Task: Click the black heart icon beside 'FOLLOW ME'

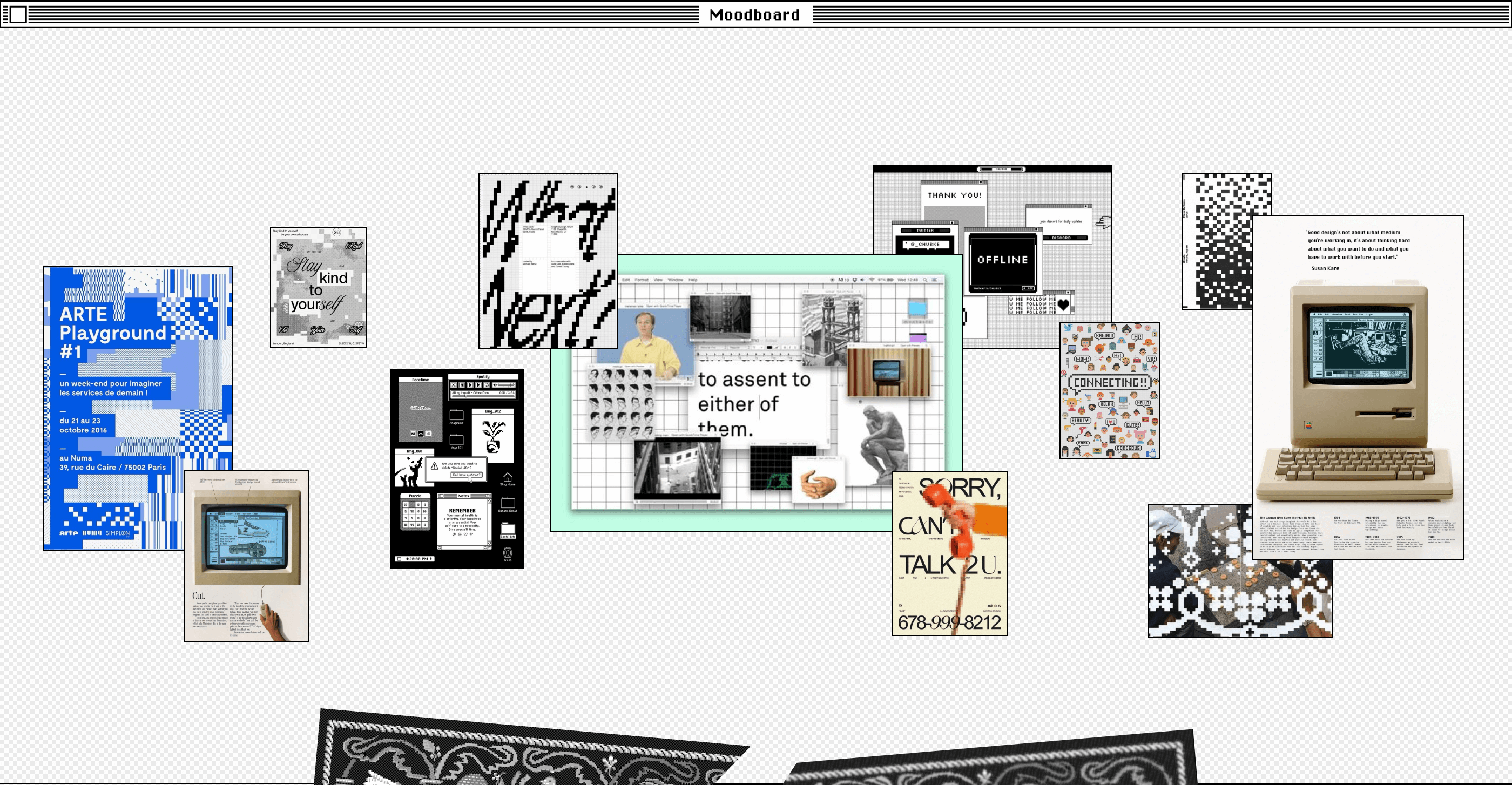Action: pyautogui.click(x=1063, y=304)
